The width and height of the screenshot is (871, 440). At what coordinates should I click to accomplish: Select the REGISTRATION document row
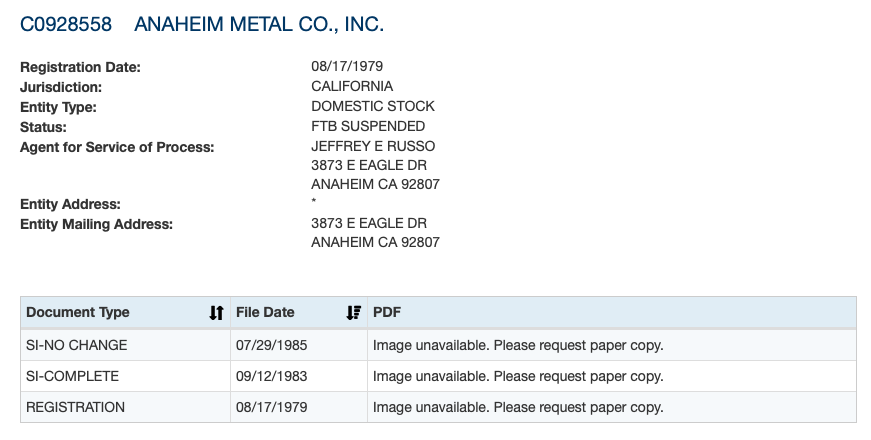pyautogui.click(x=76, y=407)
